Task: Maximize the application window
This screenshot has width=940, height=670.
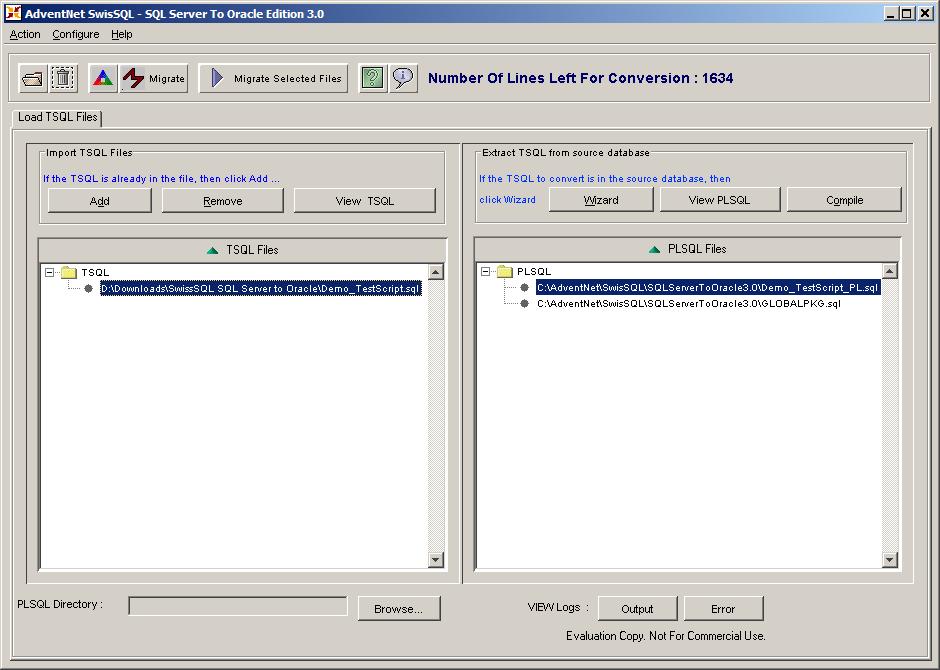Action: coord(908,13)
